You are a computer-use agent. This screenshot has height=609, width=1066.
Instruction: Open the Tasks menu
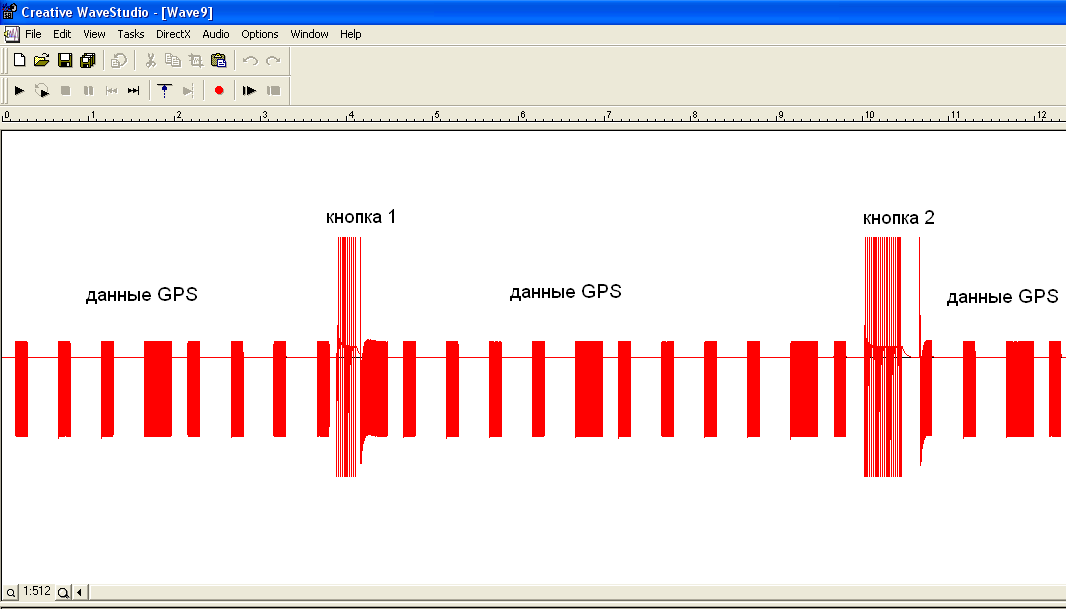click(x=131, y=34)
